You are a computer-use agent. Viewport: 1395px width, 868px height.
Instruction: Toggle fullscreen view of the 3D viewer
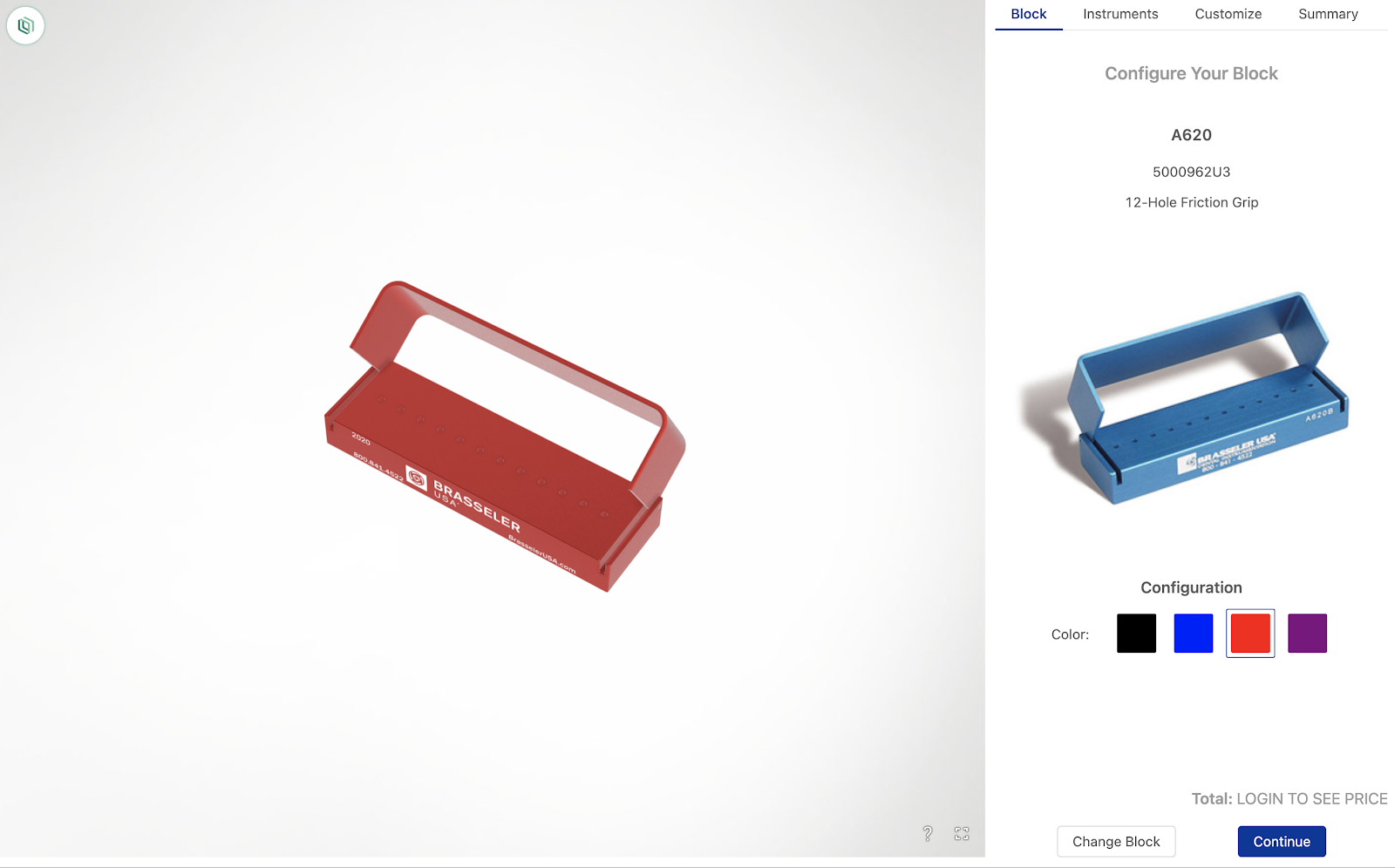pyautogui.click(x=962, y=834)
